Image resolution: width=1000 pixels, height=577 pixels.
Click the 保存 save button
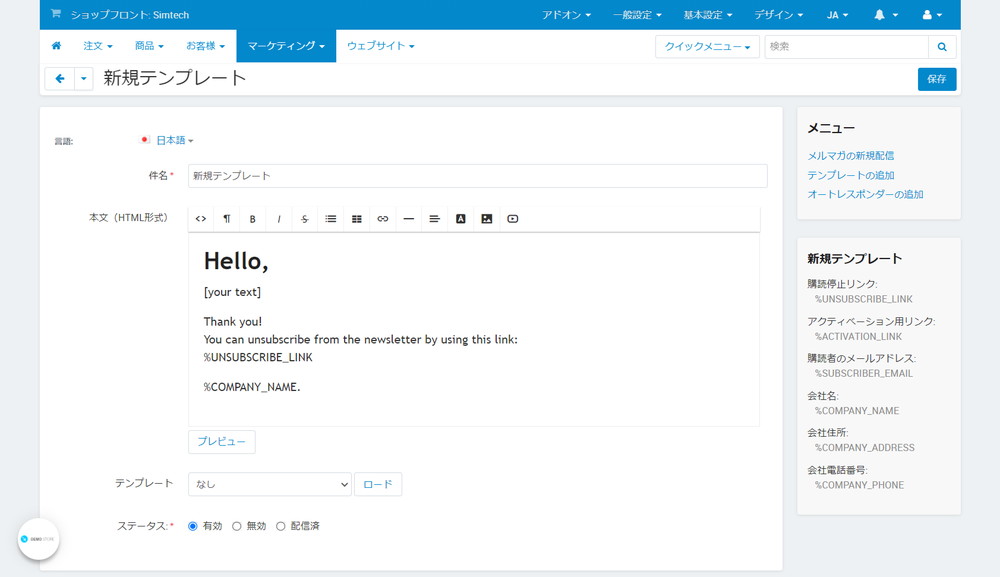[937, 79]
